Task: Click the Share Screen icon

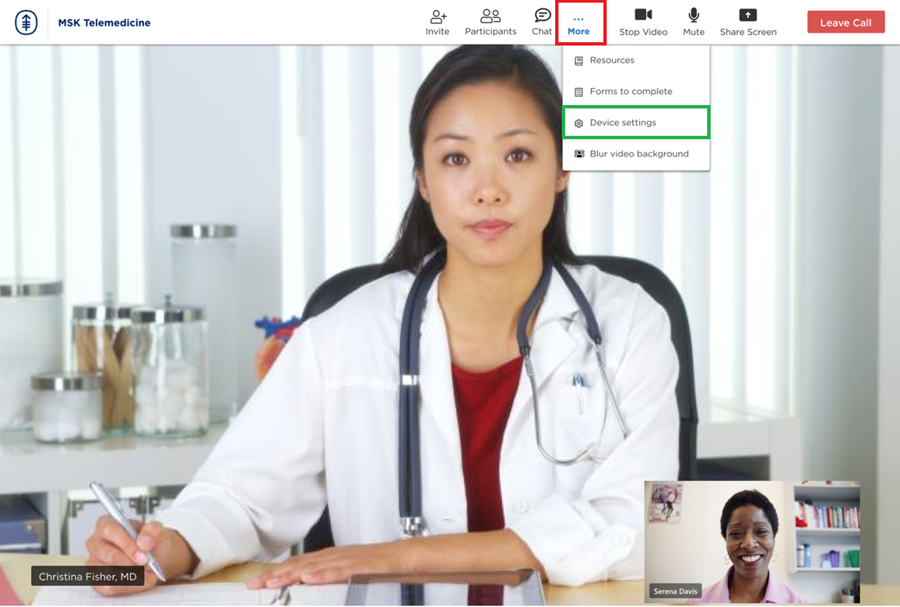Action: pyautogui.click(x=747, y=15)
